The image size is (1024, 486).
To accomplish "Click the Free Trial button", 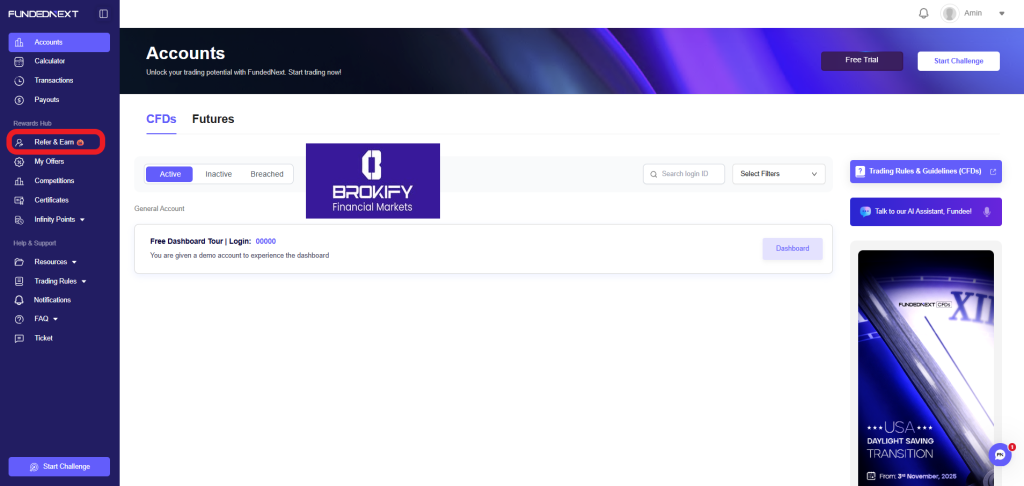I will click(861, 61).
